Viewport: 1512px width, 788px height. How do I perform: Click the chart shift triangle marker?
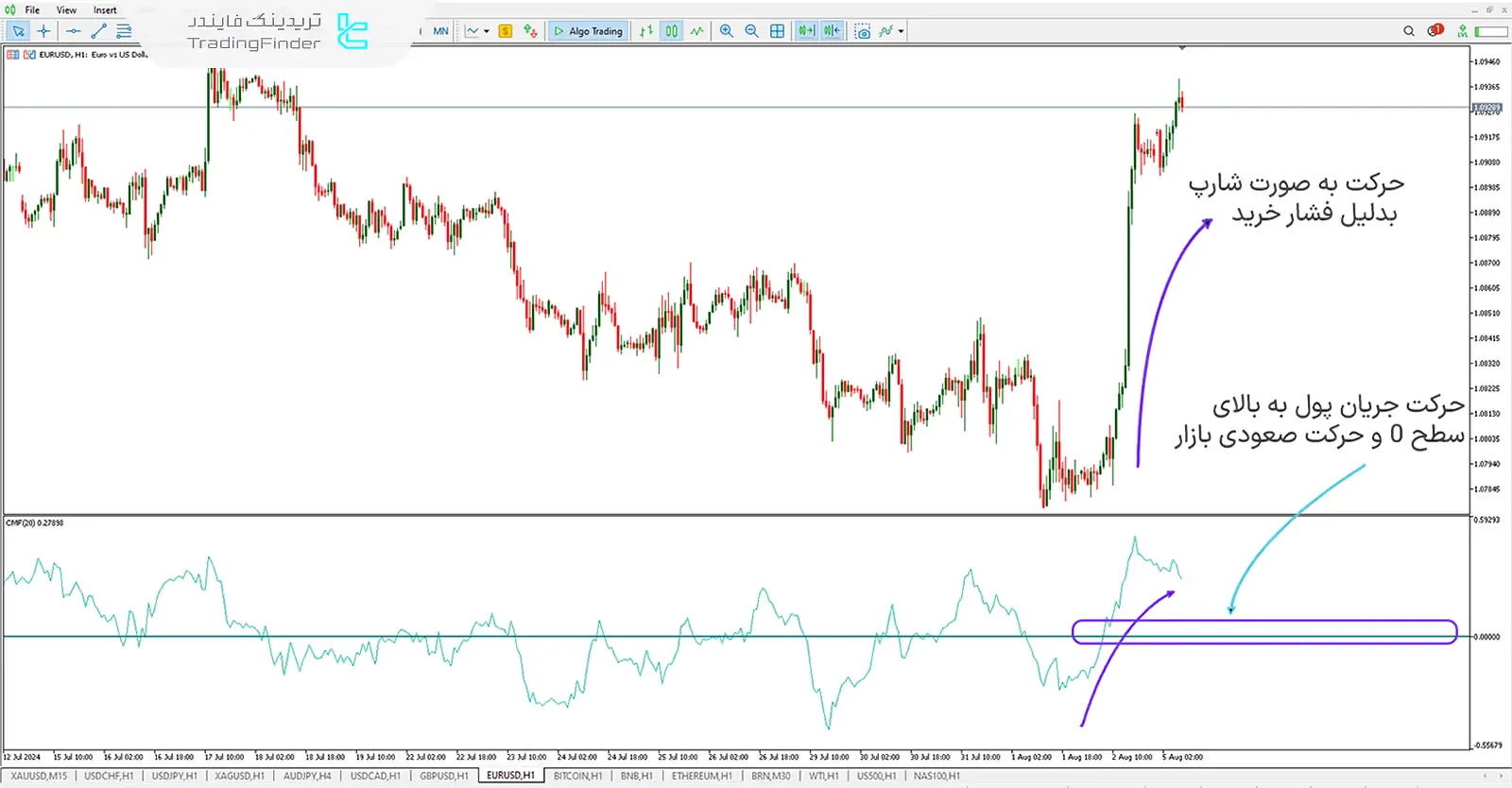pyautogui.click(x=1181, y=47)
